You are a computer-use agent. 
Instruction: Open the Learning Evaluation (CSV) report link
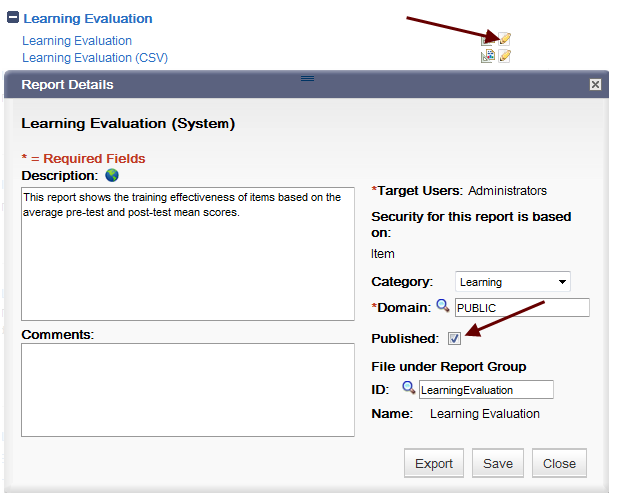click(95, 58)
